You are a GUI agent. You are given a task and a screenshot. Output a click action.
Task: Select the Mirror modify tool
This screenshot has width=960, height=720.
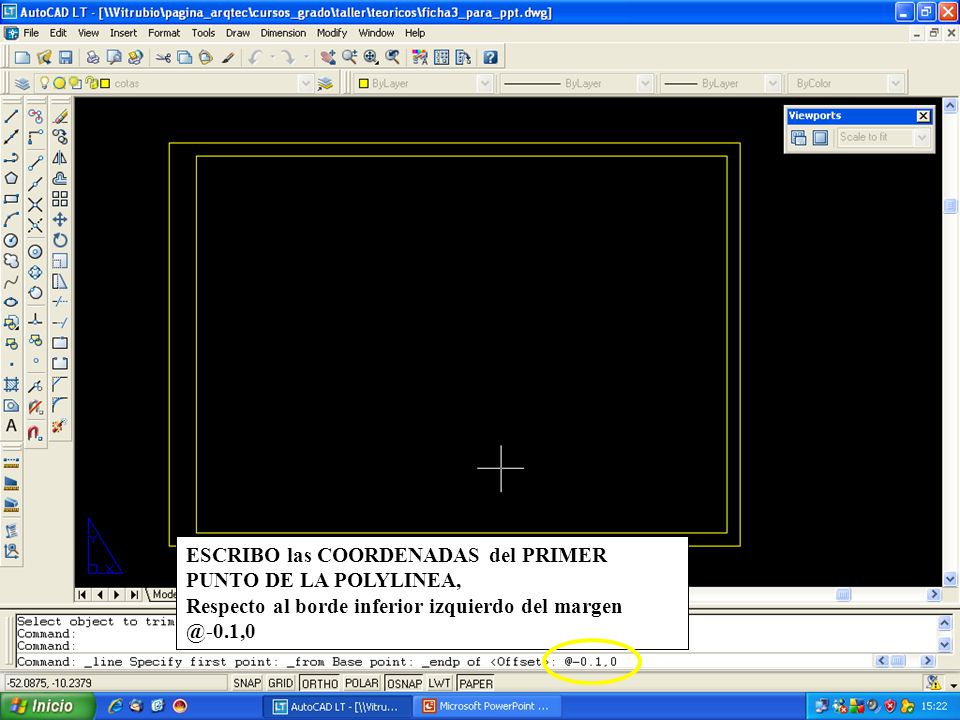pyautogui.click(x=60, y=157)
